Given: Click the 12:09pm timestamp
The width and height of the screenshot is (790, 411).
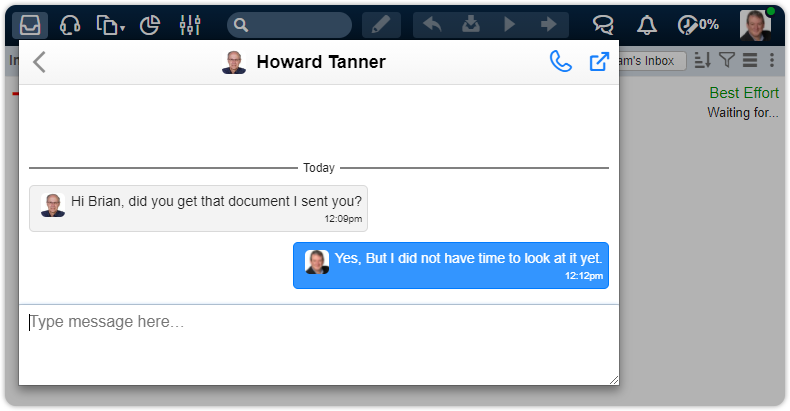Looking at the screenshot, I should (343, 219).
